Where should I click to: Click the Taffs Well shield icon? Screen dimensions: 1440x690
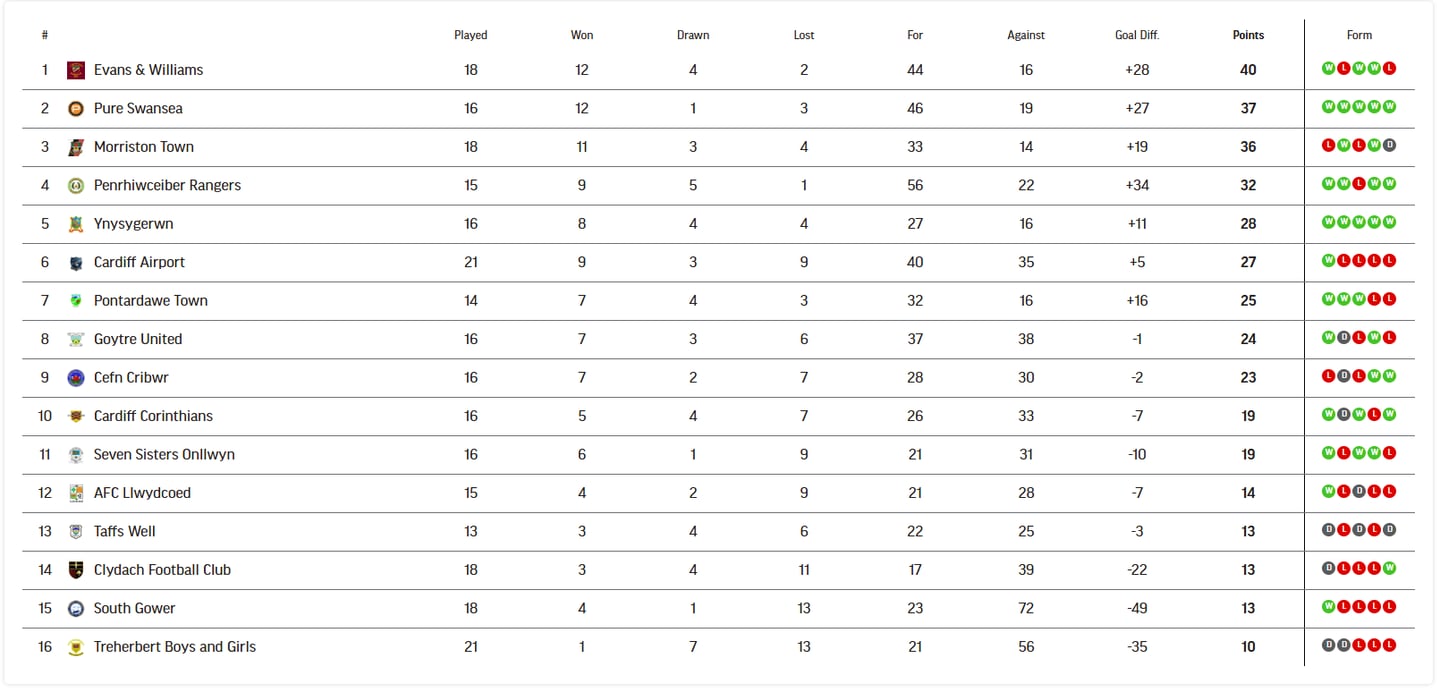point(76,531)
